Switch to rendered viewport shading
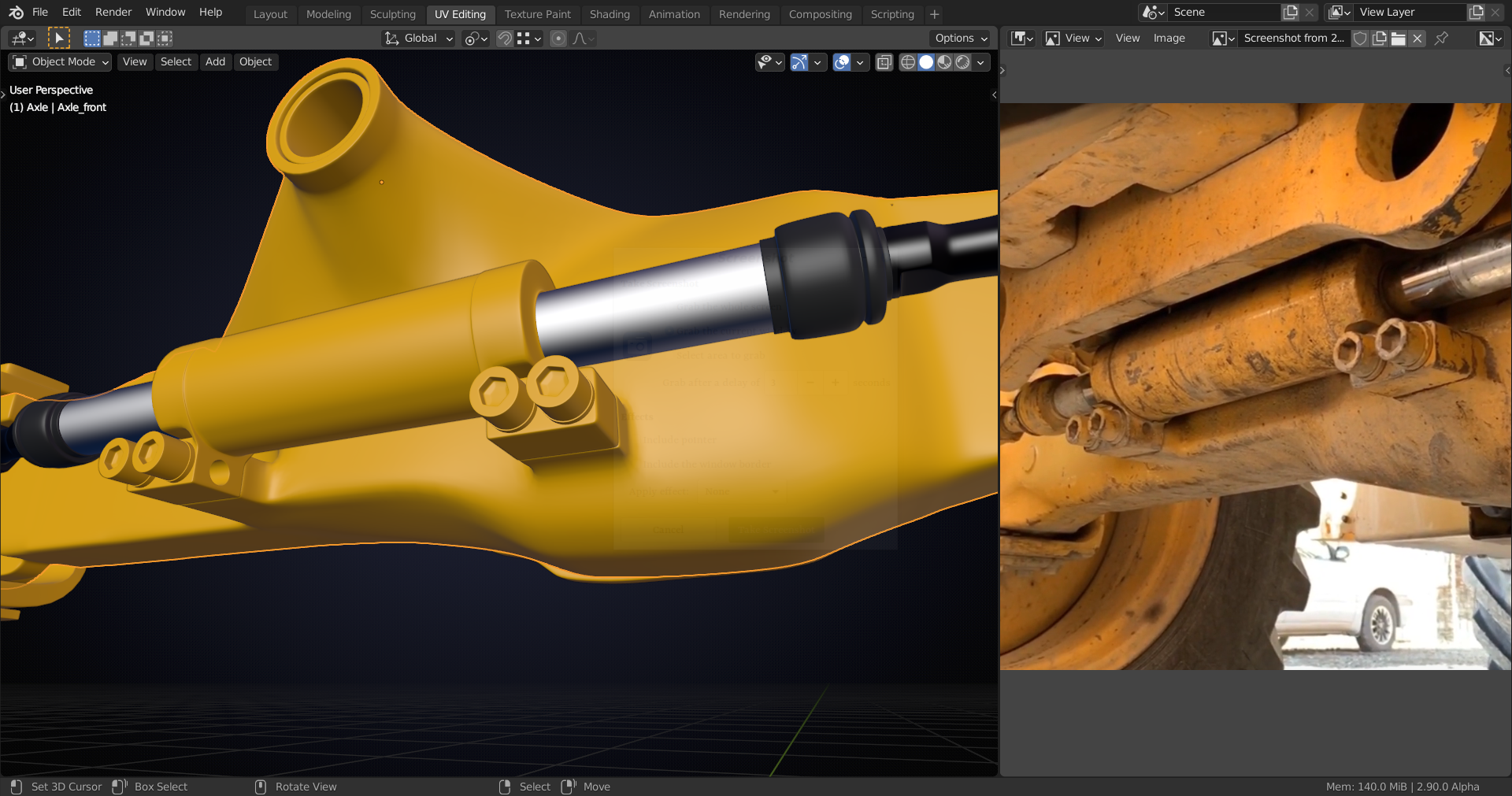1512x796 pixels. click(962, 62)
